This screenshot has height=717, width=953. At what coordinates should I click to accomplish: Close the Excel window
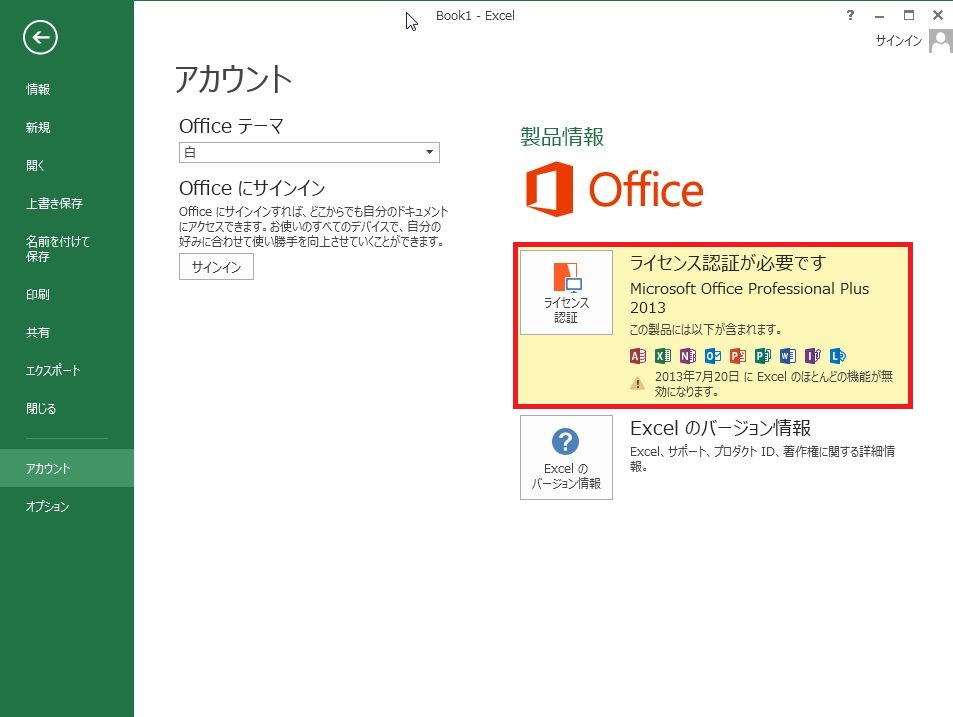pyautogui.click(x=938, y=15)
